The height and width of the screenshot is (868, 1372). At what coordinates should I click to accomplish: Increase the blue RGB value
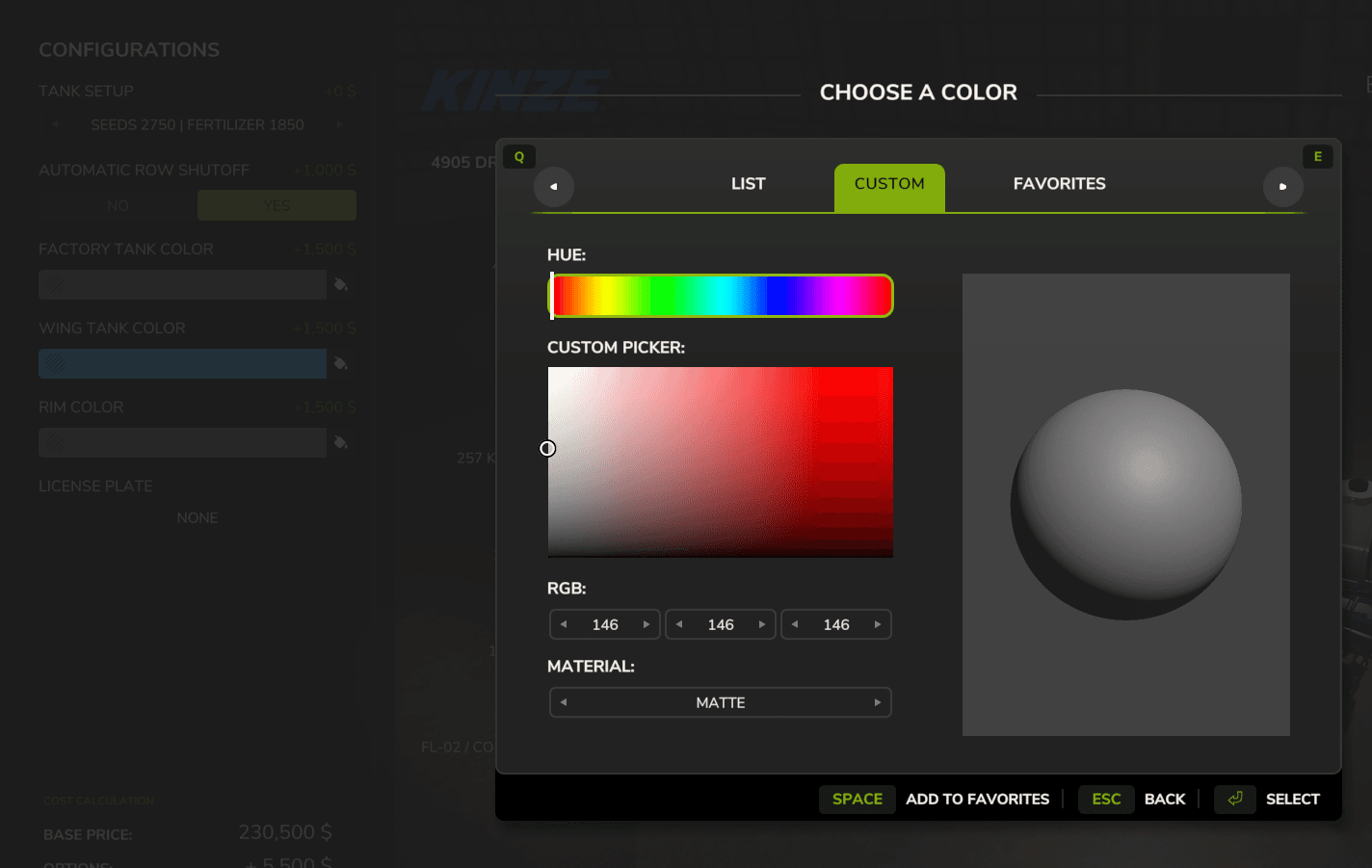[878, 624]
